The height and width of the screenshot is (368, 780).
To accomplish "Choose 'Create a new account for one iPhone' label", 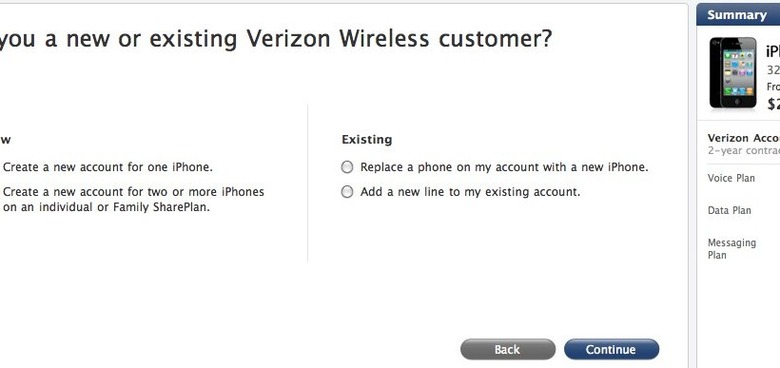I will pyautogui.click(x=107, y=167).
